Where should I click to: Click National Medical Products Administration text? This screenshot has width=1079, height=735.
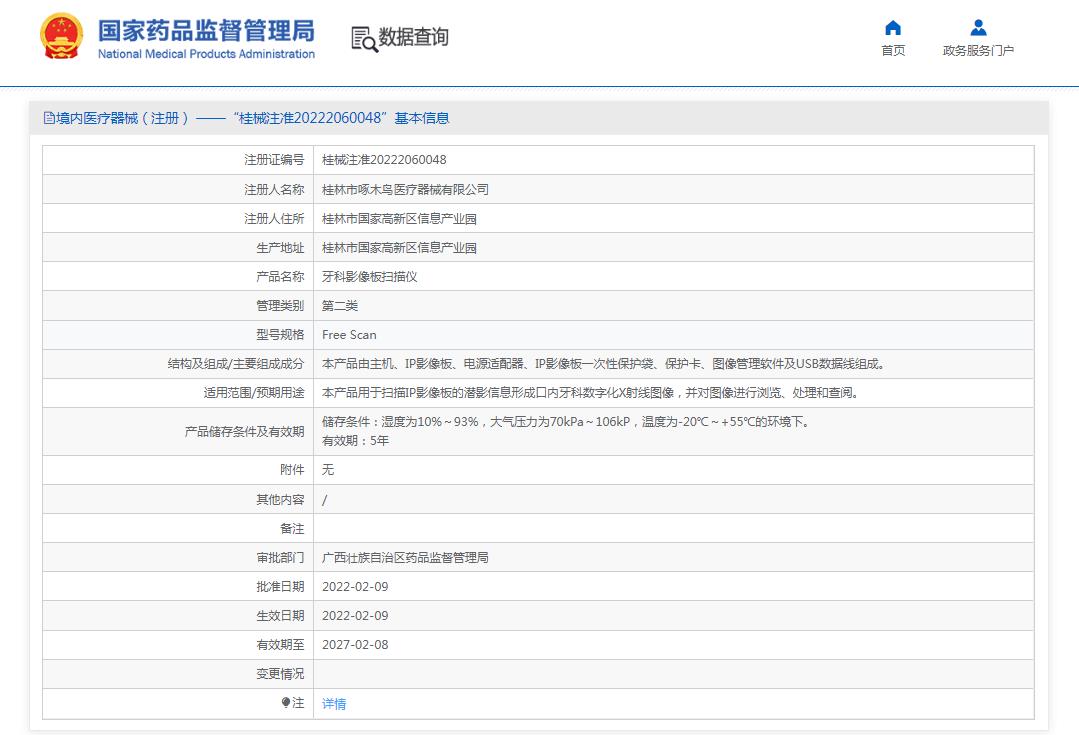(x=206, y=54)
